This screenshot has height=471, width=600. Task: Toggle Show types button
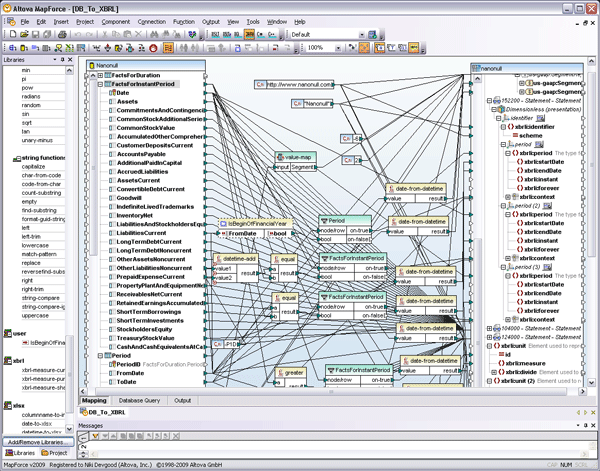pyautogui.click(x=391, y=48)
